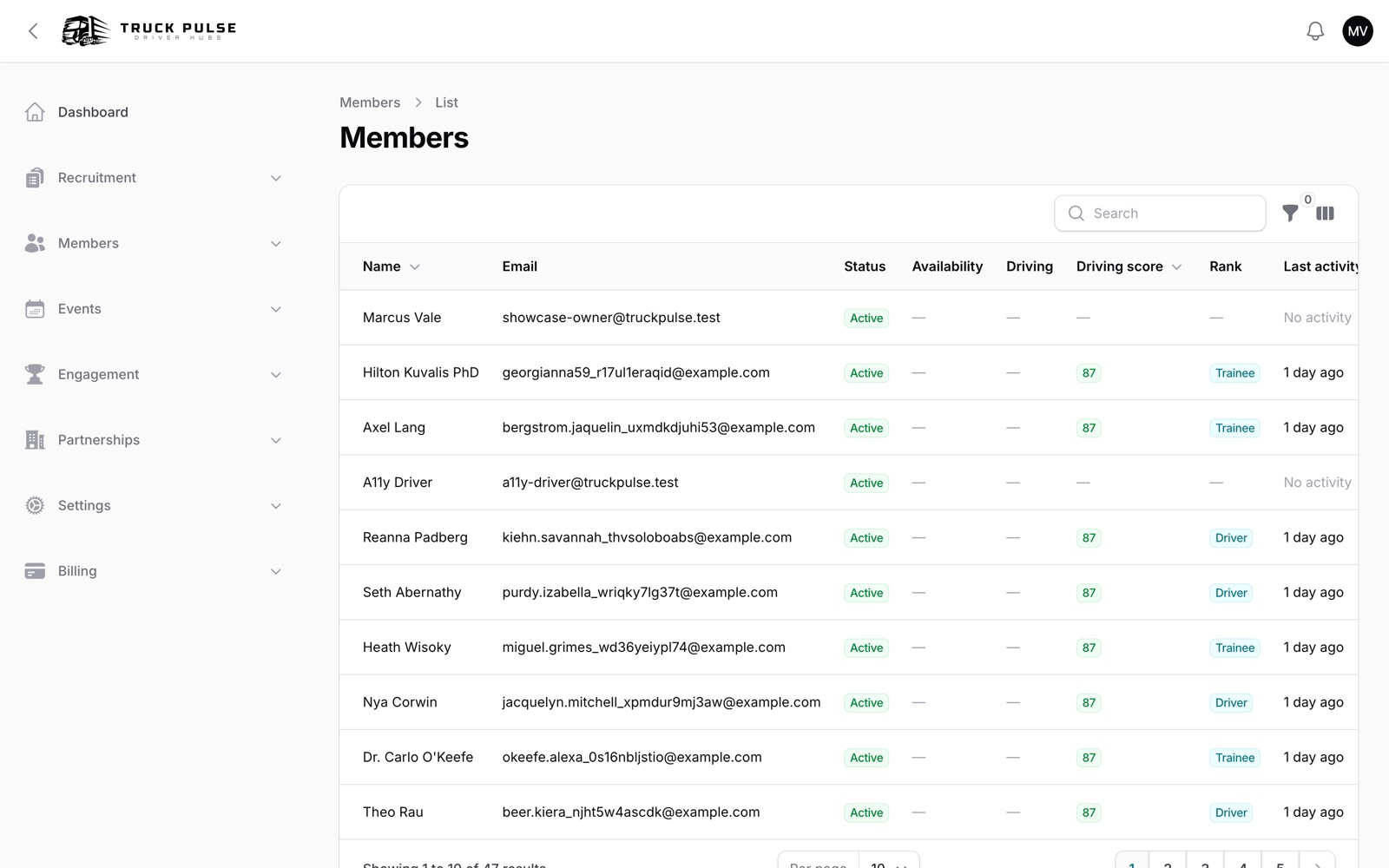This screenshot has width=1389, height=868.
Task: Open the notifications bell
Action: (x=1315, y=31)
